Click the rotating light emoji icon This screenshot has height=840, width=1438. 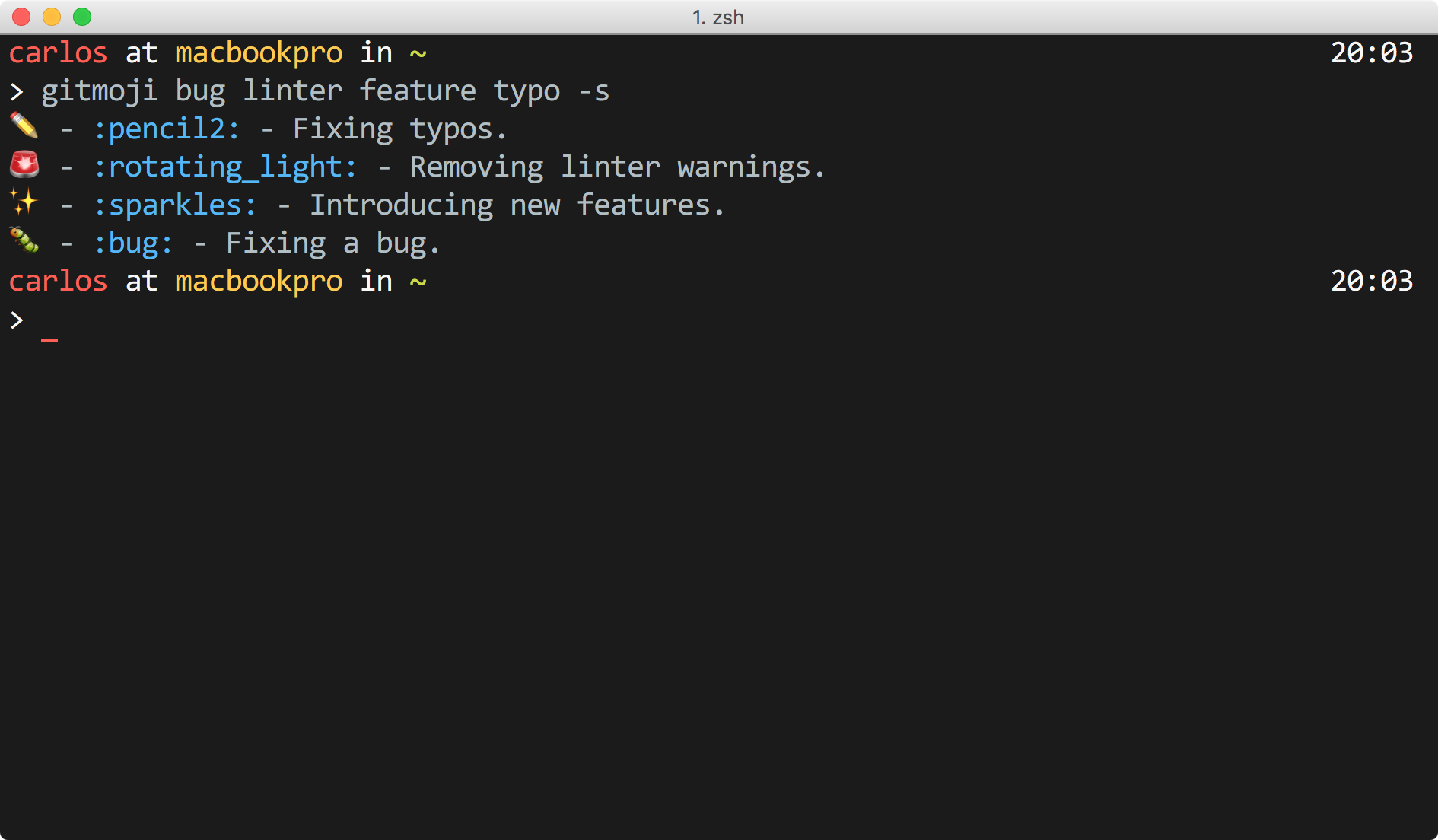[x=23, y=166]
